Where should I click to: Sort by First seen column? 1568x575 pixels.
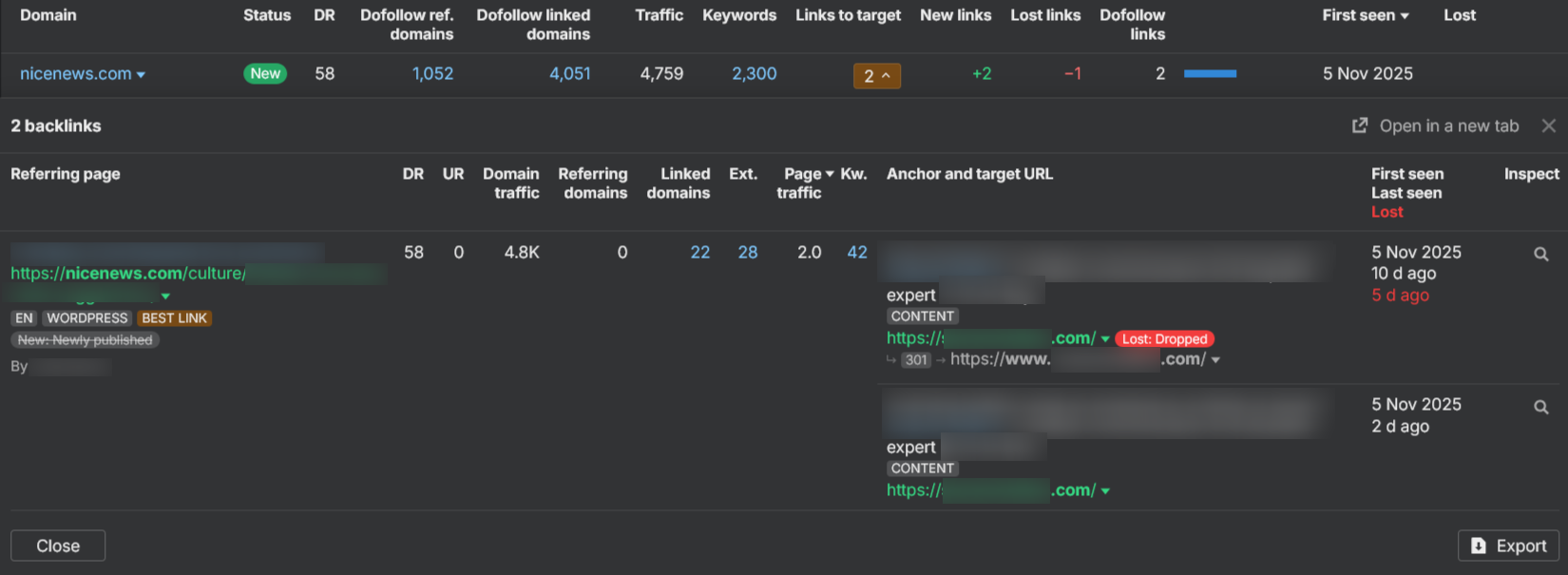pyautogui.click(x=1366, y=15)
